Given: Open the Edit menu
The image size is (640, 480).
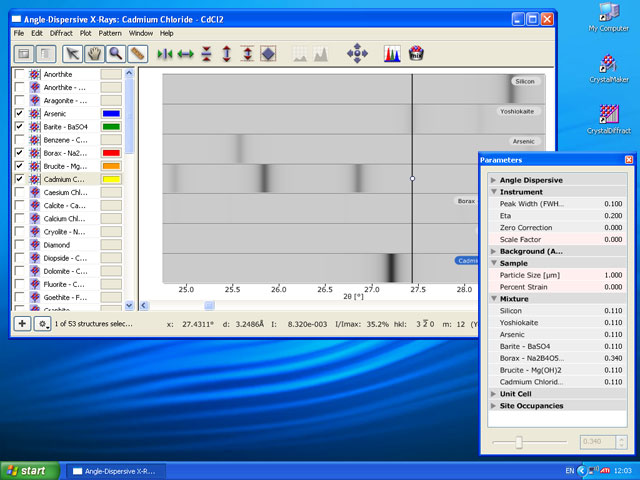Looking at the screenshot, I should pos(37,33).
